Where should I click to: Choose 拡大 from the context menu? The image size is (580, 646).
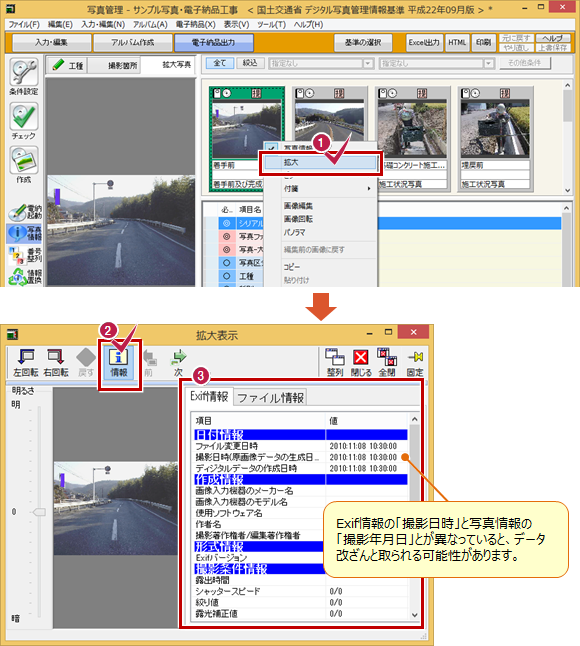tap(320, 162)
